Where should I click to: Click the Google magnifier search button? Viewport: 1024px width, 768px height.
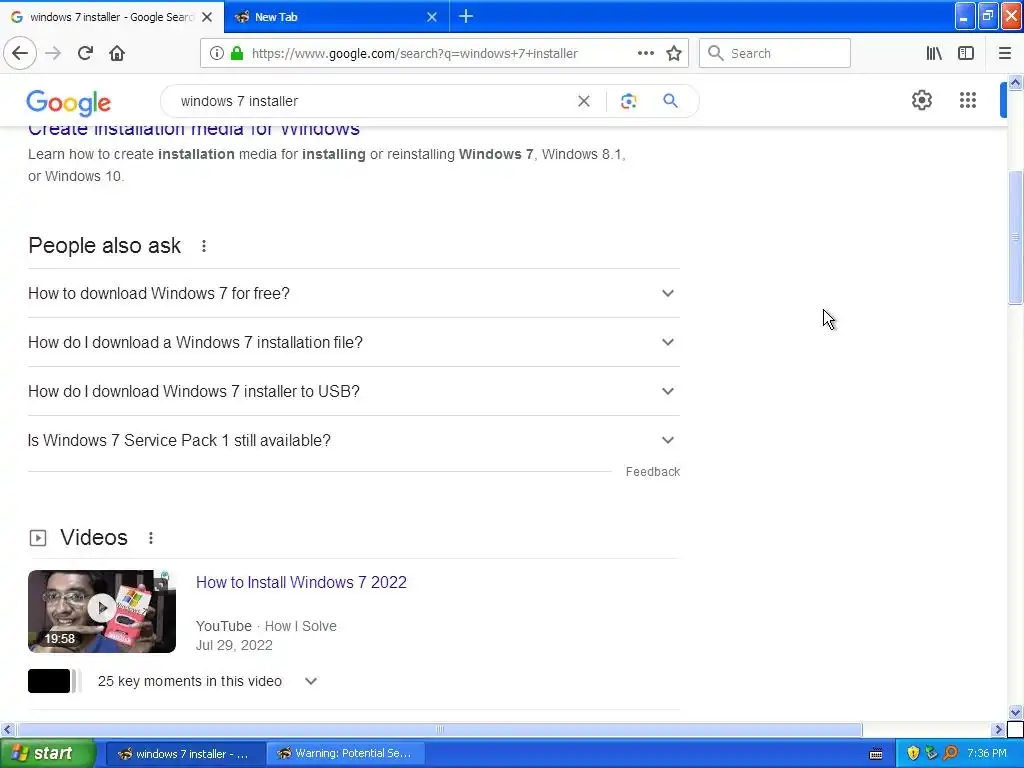coord(670,101)
